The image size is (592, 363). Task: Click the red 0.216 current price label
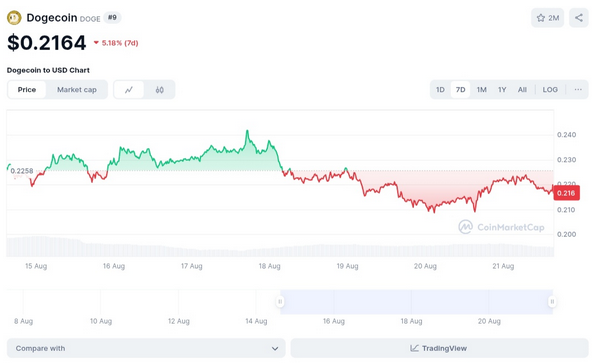(x=566, y=193)
